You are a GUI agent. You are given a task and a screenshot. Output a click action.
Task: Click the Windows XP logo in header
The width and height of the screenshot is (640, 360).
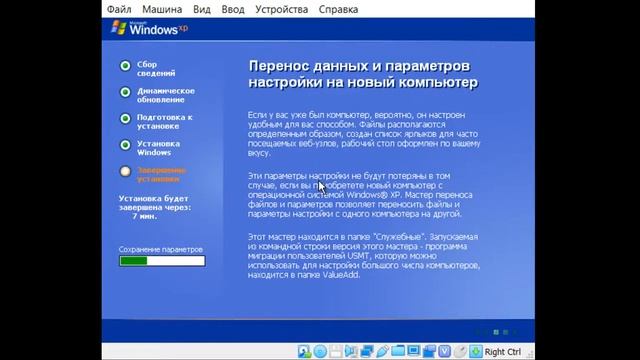pyautogui.click(x=149, y=28)
